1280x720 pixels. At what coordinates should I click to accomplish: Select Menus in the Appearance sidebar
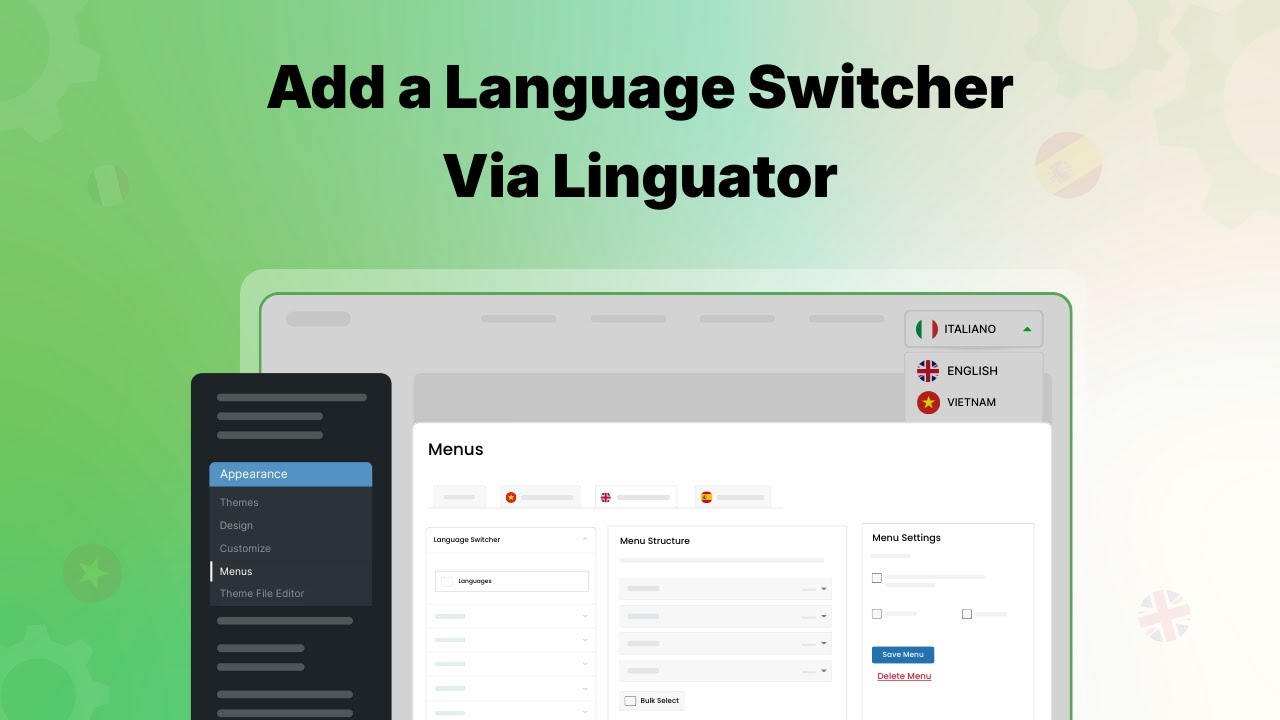[x=236, y=571]
